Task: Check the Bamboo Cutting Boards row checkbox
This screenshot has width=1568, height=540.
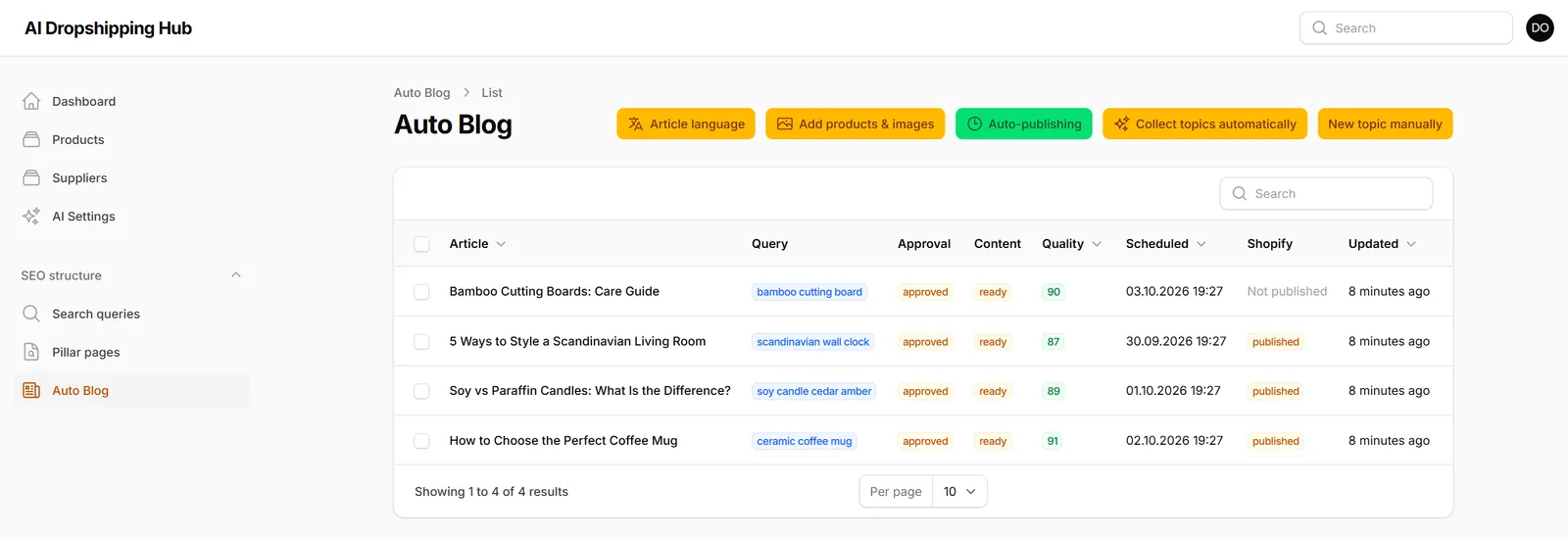Action: [421, 292]
